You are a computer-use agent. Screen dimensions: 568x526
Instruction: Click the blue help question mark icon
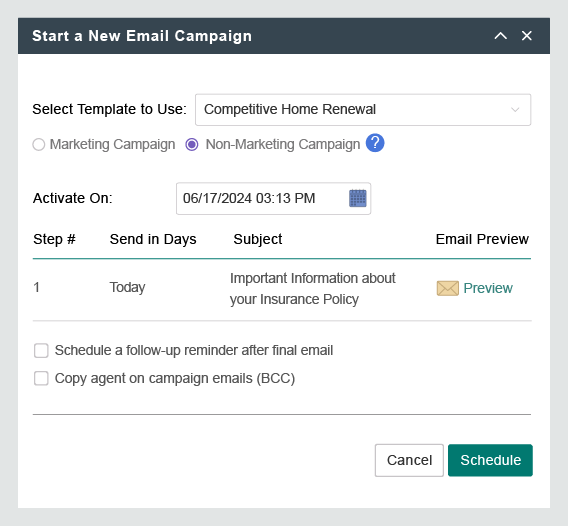(x=375, y=143)
